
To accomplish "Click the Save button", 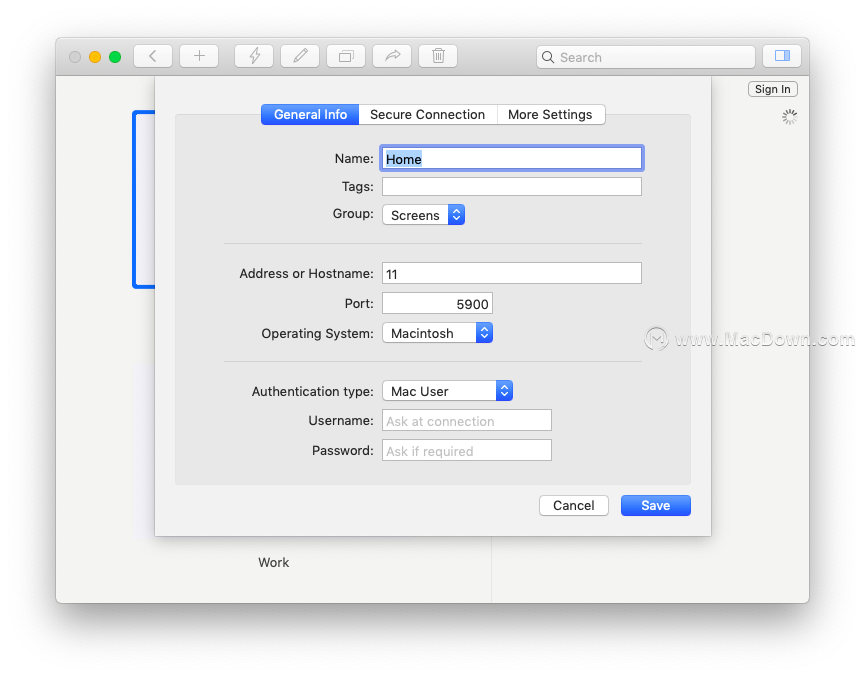I will click(x=656, y=506).
